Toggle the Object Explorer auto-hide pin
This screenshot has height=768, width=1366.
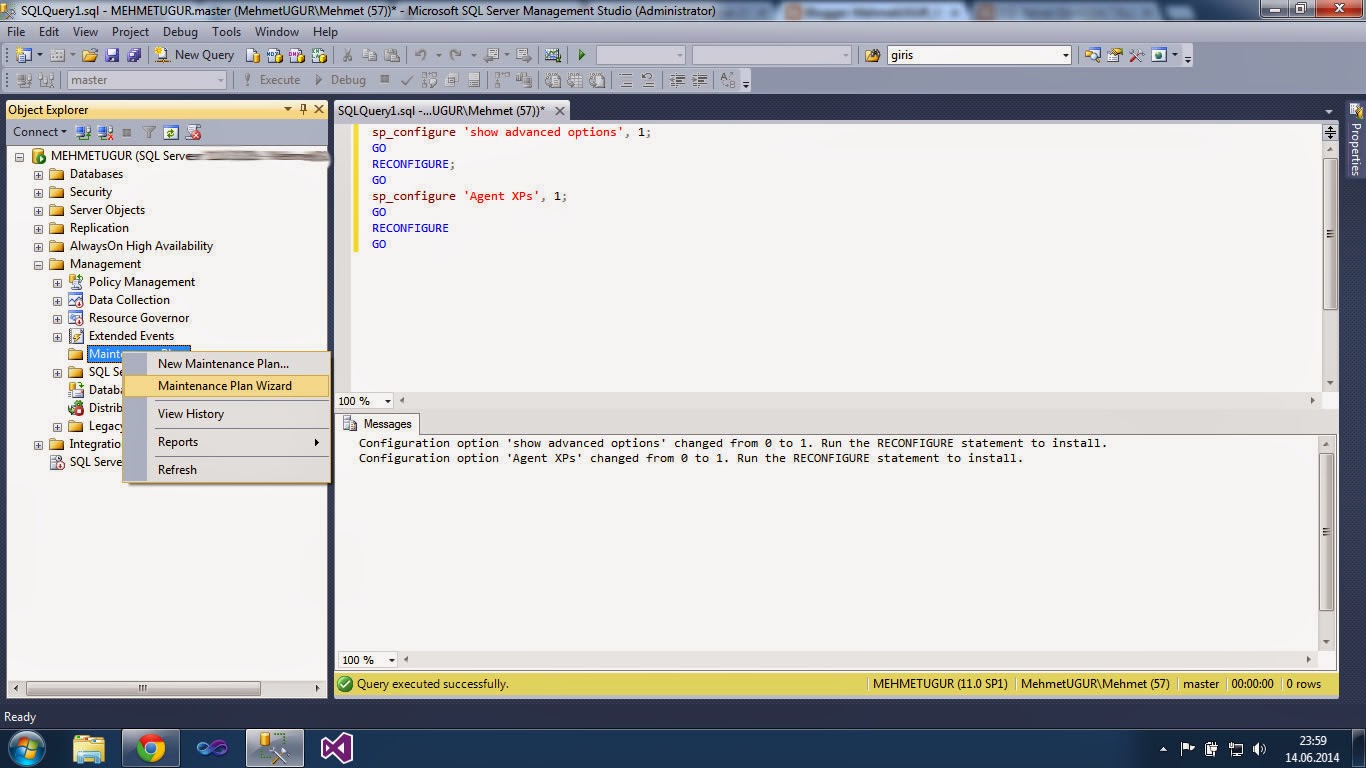[x=303, y=109]
